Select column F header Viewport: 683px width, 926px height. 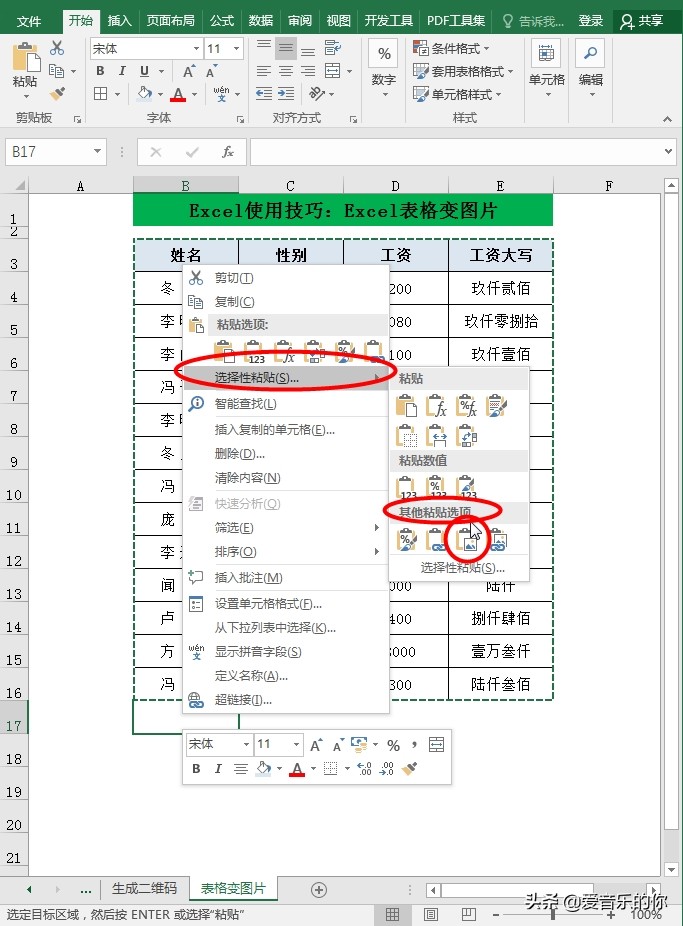[608, 186]
